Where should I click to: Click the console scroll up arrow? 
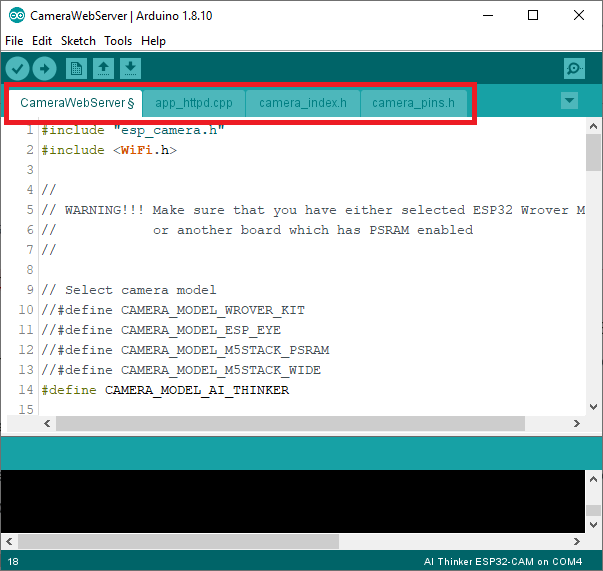pos(593,479)
